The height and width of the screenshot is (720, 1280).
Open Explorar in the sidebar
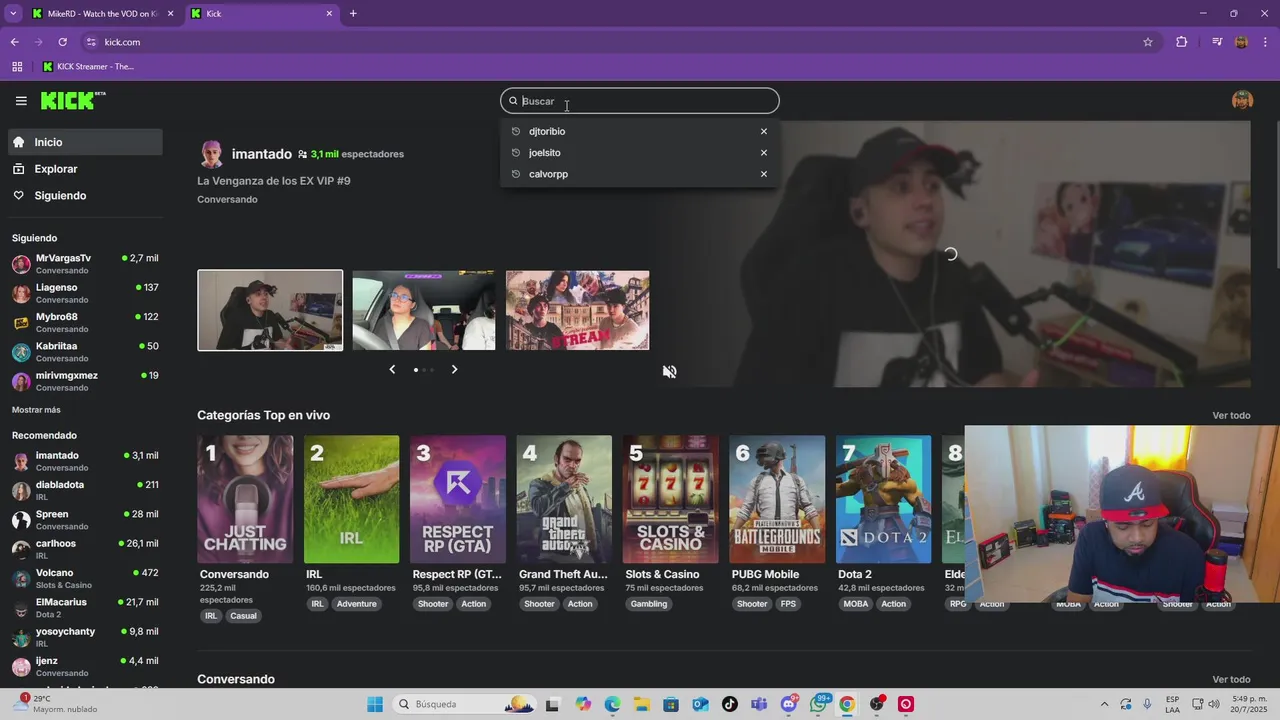point(85,169)
